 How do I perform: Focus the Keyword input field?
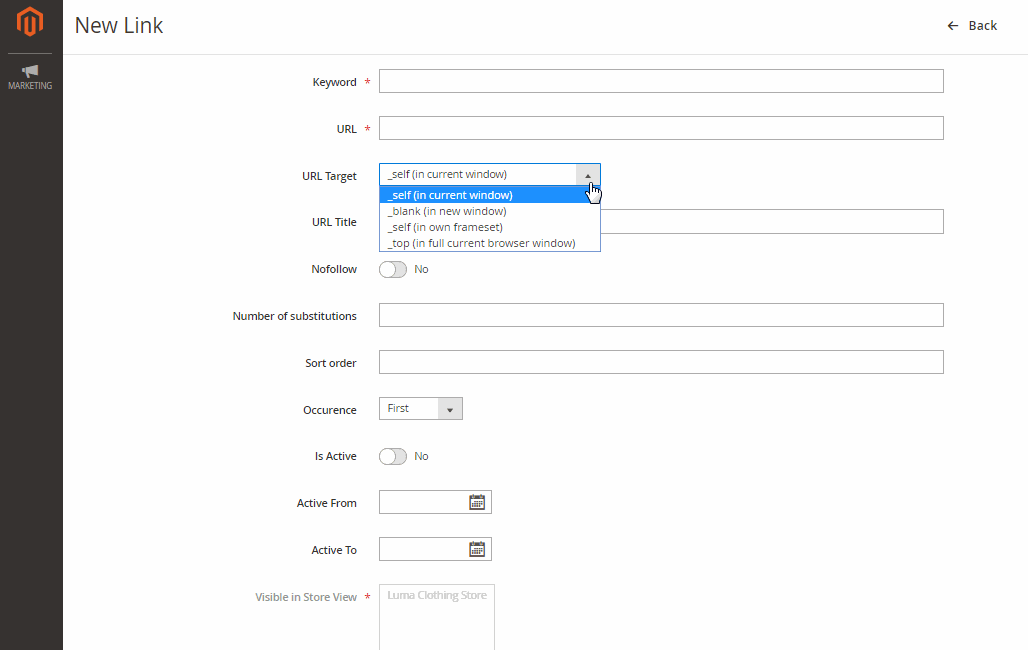[661, 81]
